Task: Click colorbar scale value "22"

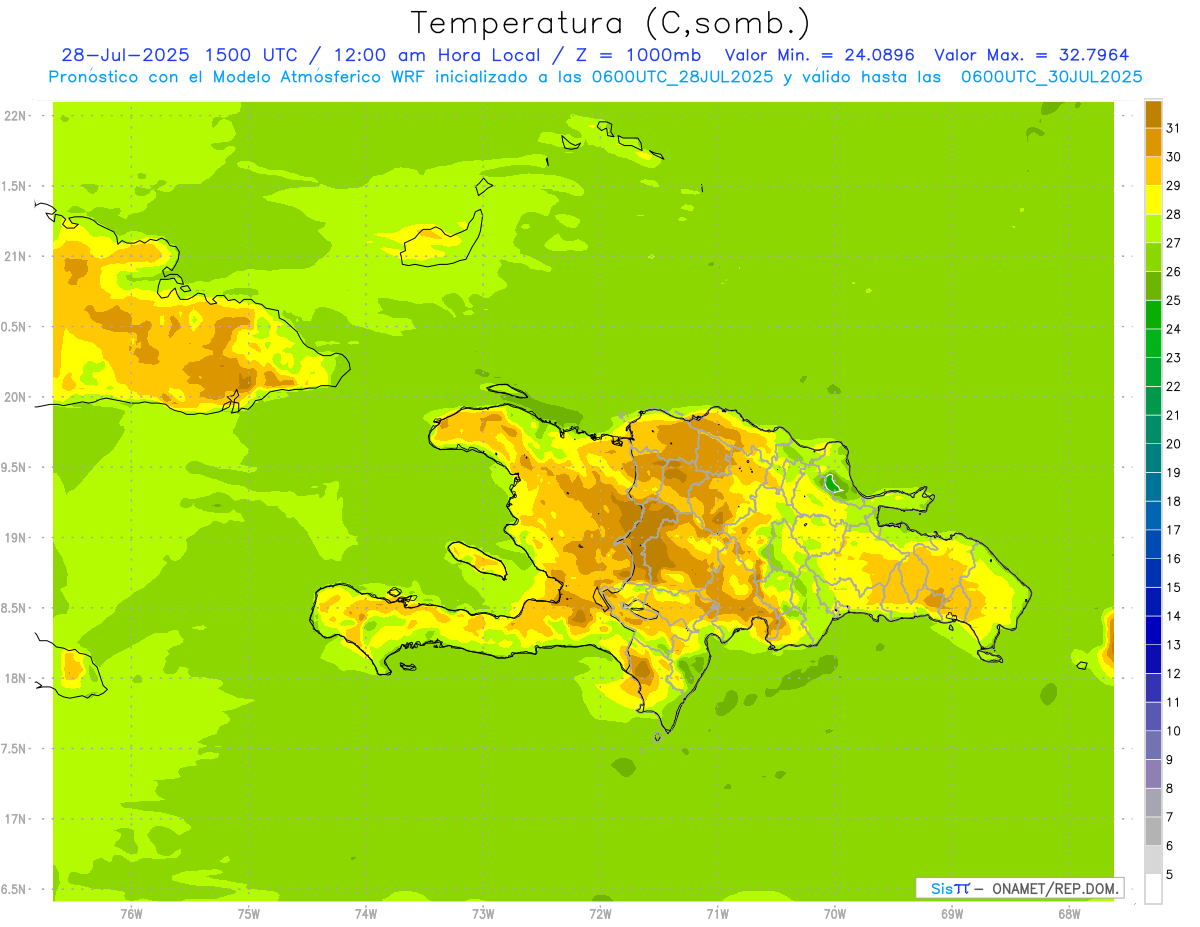Action: click(1173, 386)
